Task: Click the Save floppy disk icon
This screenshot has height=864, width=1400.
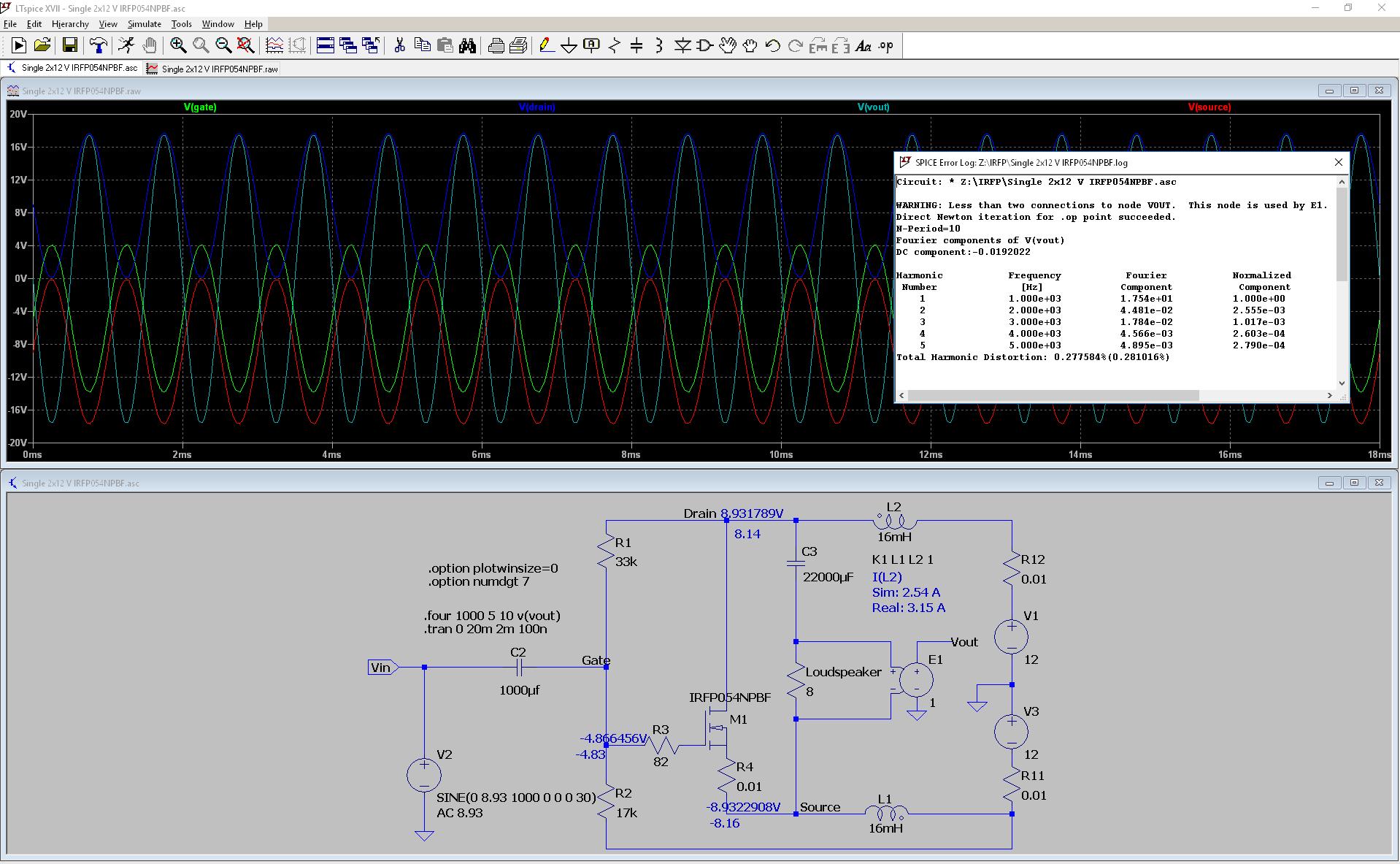Action: coord(69,46)
